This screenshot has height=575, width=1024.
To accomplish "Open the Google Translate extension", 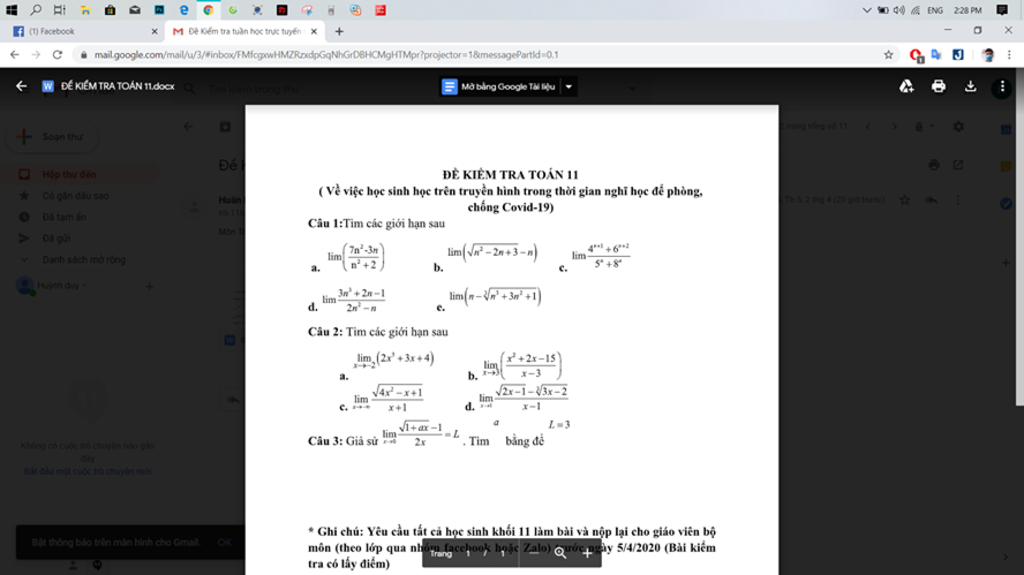I will coord(936,55).
